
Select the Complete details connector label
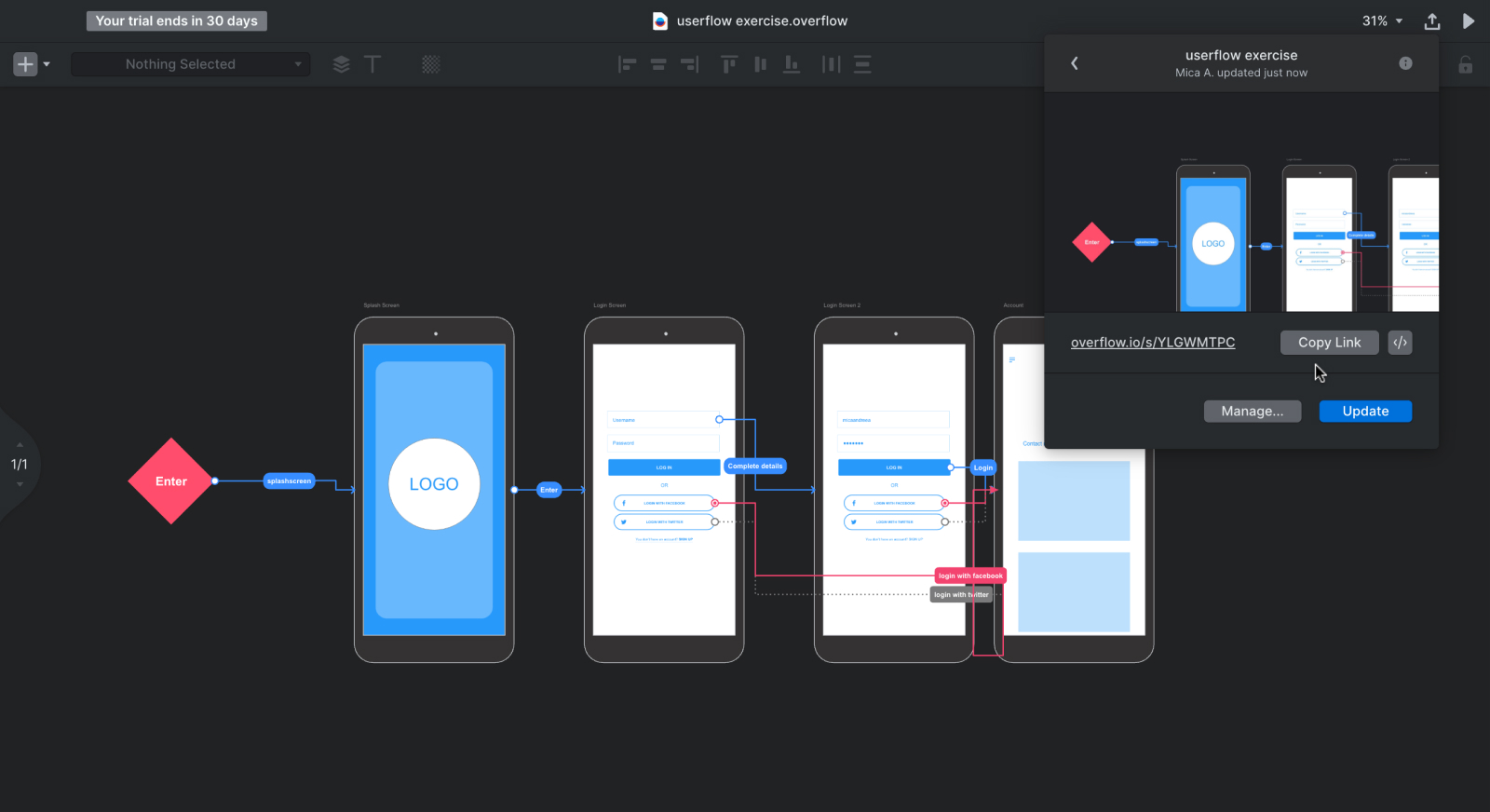(x=755, y=467)
